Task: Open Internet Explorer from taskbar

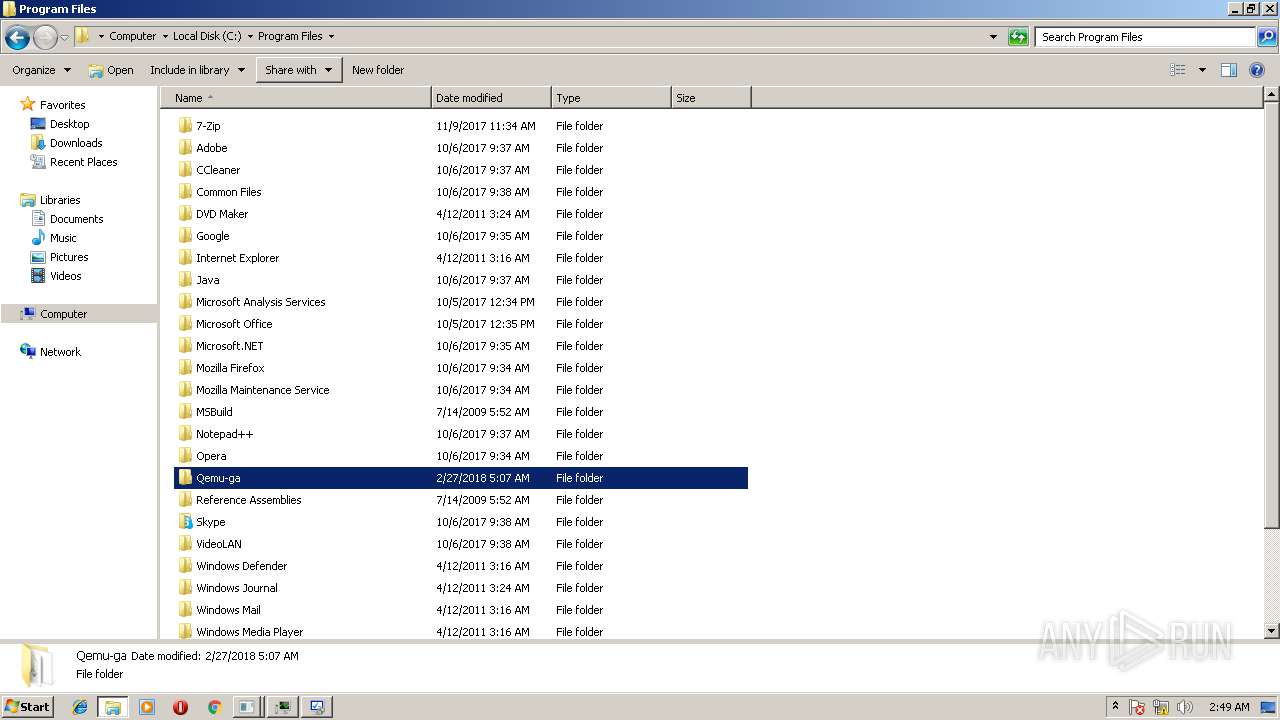Action: pyautogui.click(x=80, y=707)
